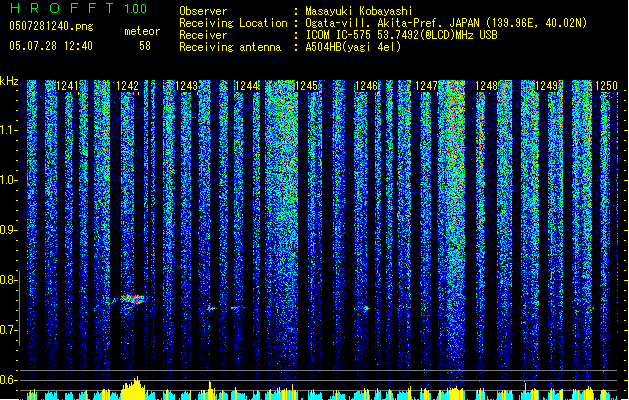
Task: Click the tall yellow intensity peak below 1242
Action: [x=134, y=388]
